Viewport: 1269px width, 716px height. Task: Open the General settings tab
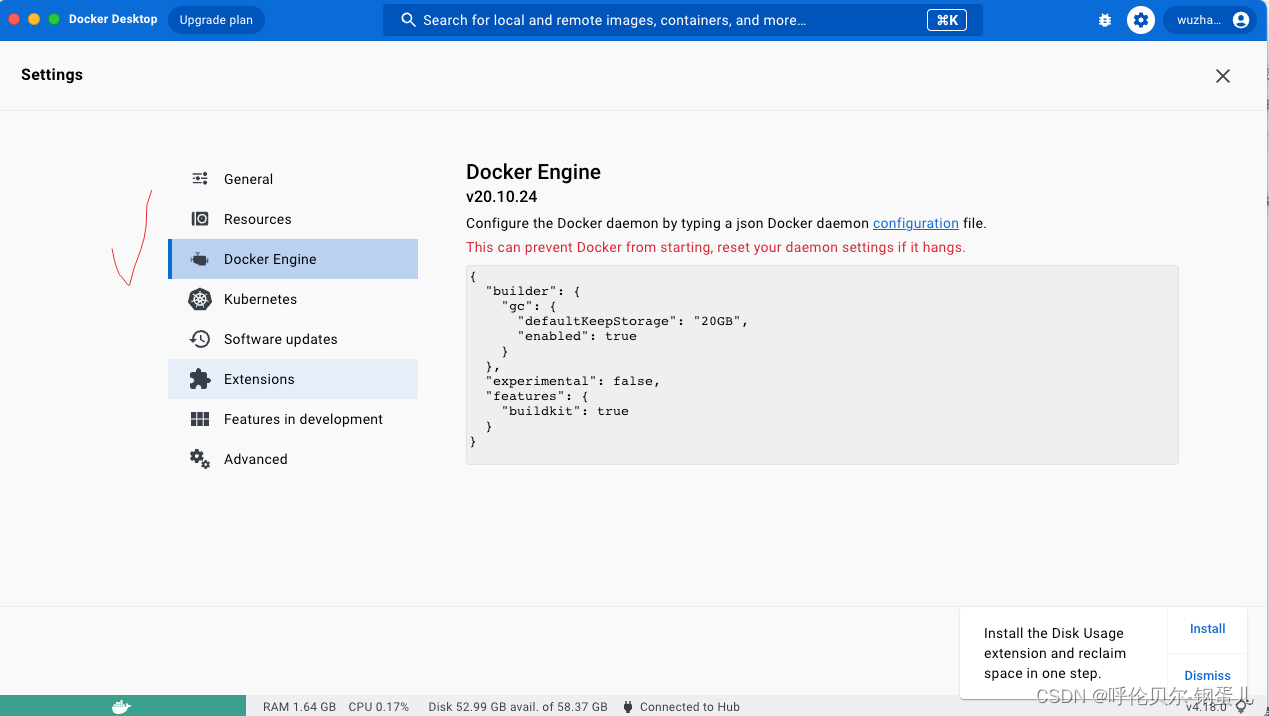[x=293, y=179]
